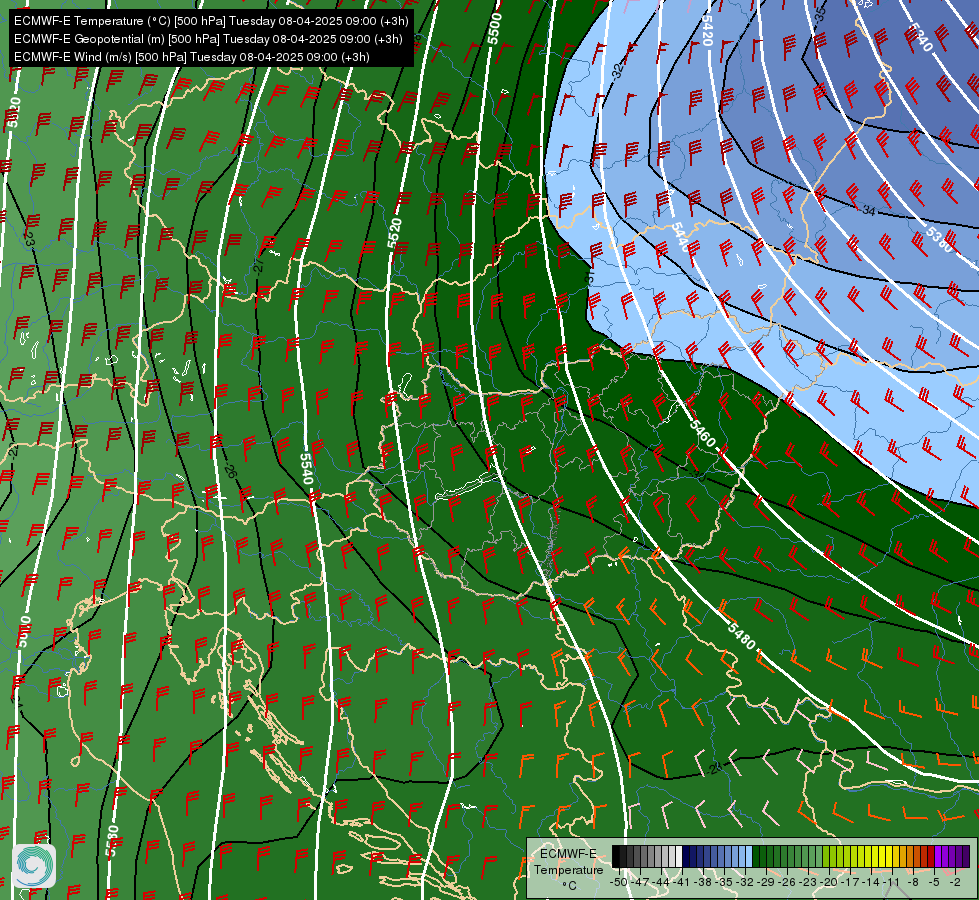
Task: Select the ECMWF-E Temperature title line
Action: (211, 21)
